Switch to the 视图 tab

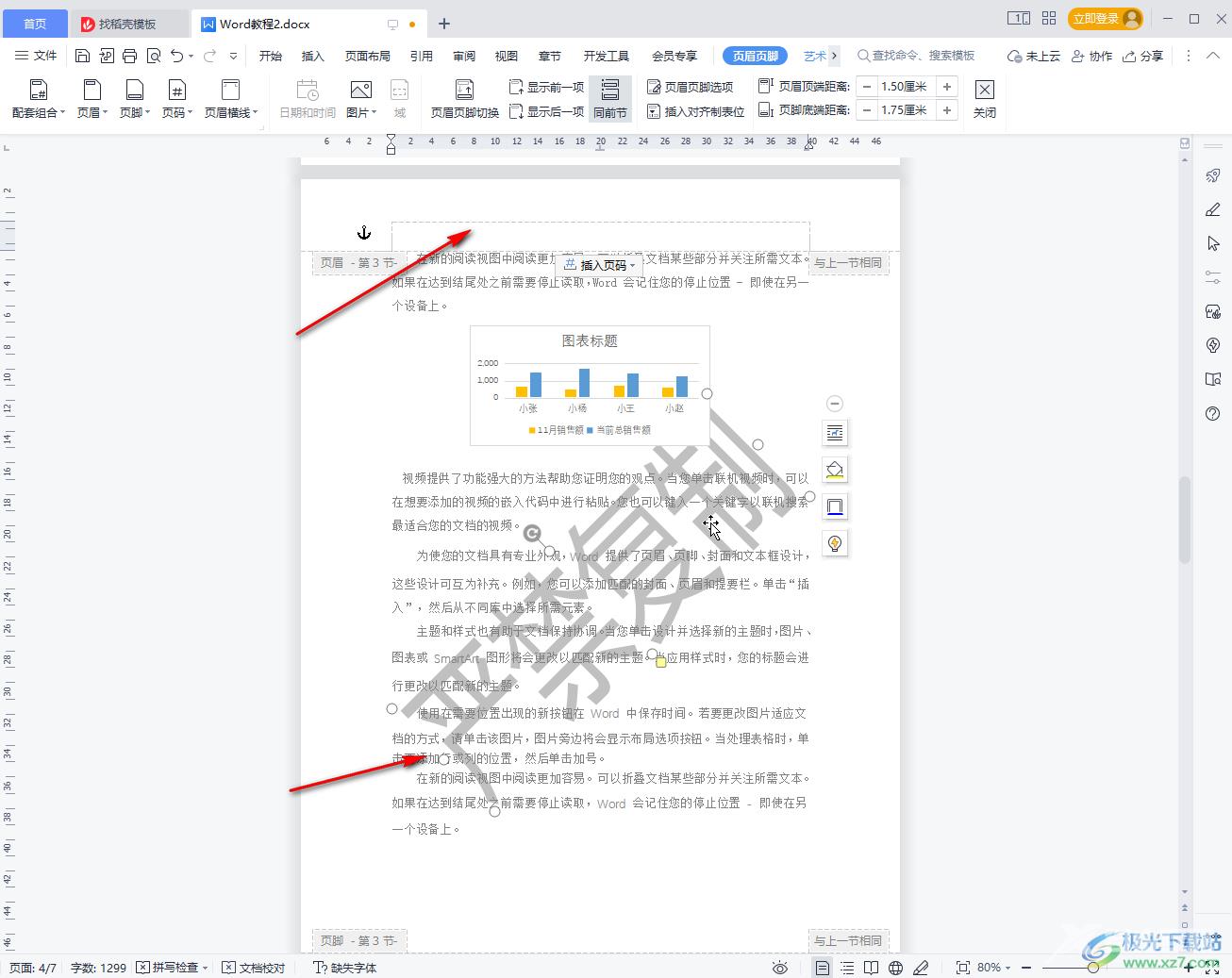(x=507, y=56)
